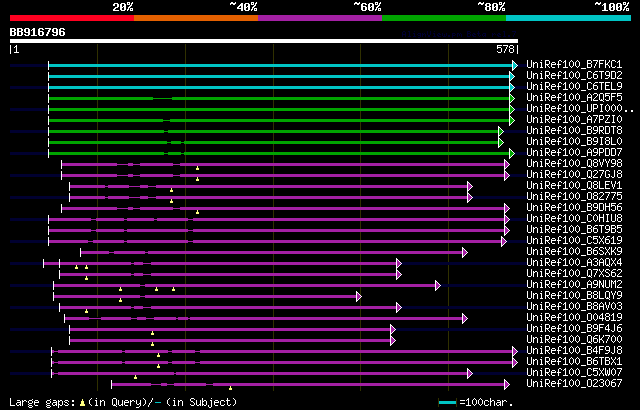Viewport: 640px width, 410px height.
Task: Click the UniRef100_A2Q5F5 label
Action: 574,98
